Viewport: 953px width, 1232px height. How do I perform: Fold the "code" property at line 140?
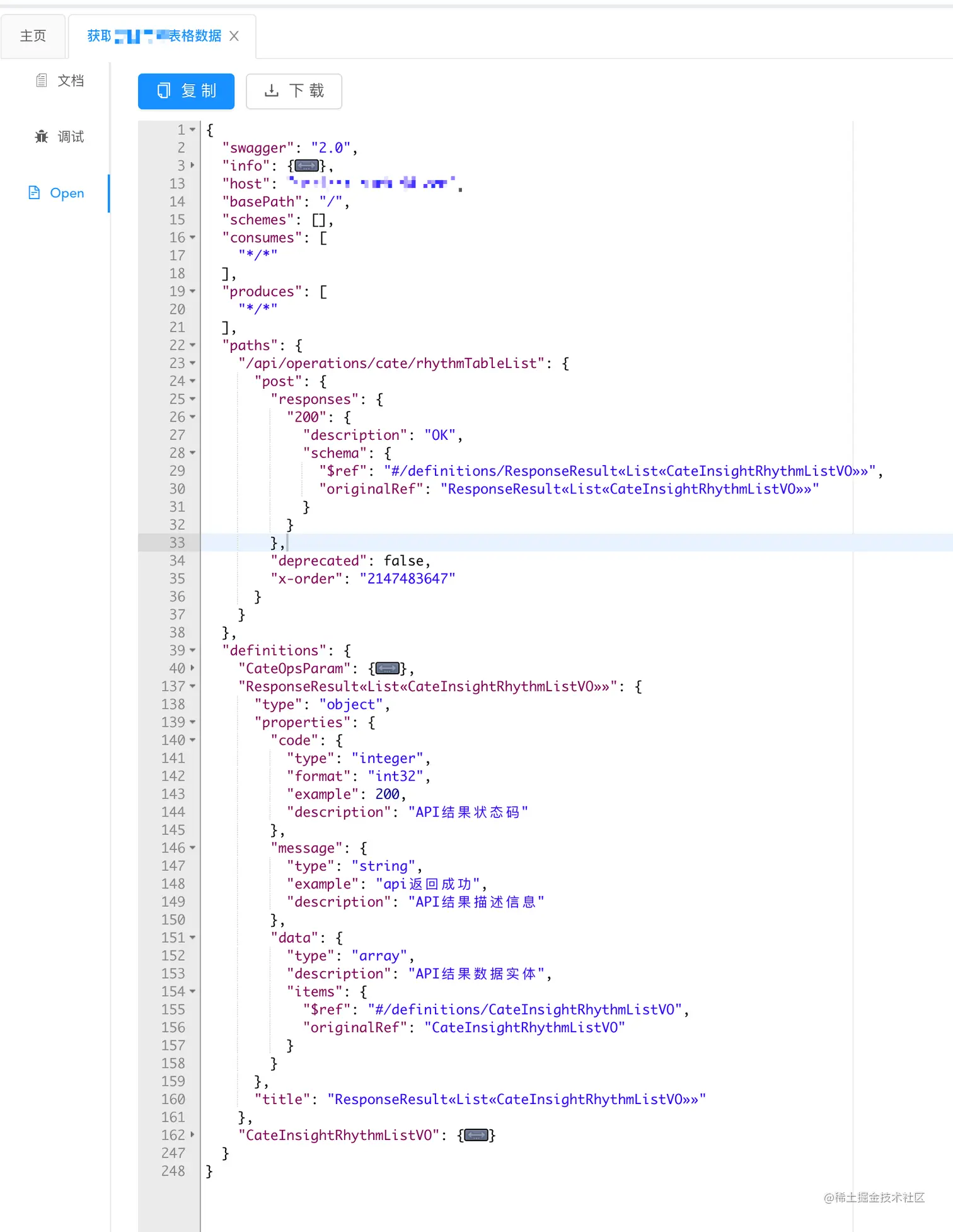pyautogui.click(x=192, y=740)
